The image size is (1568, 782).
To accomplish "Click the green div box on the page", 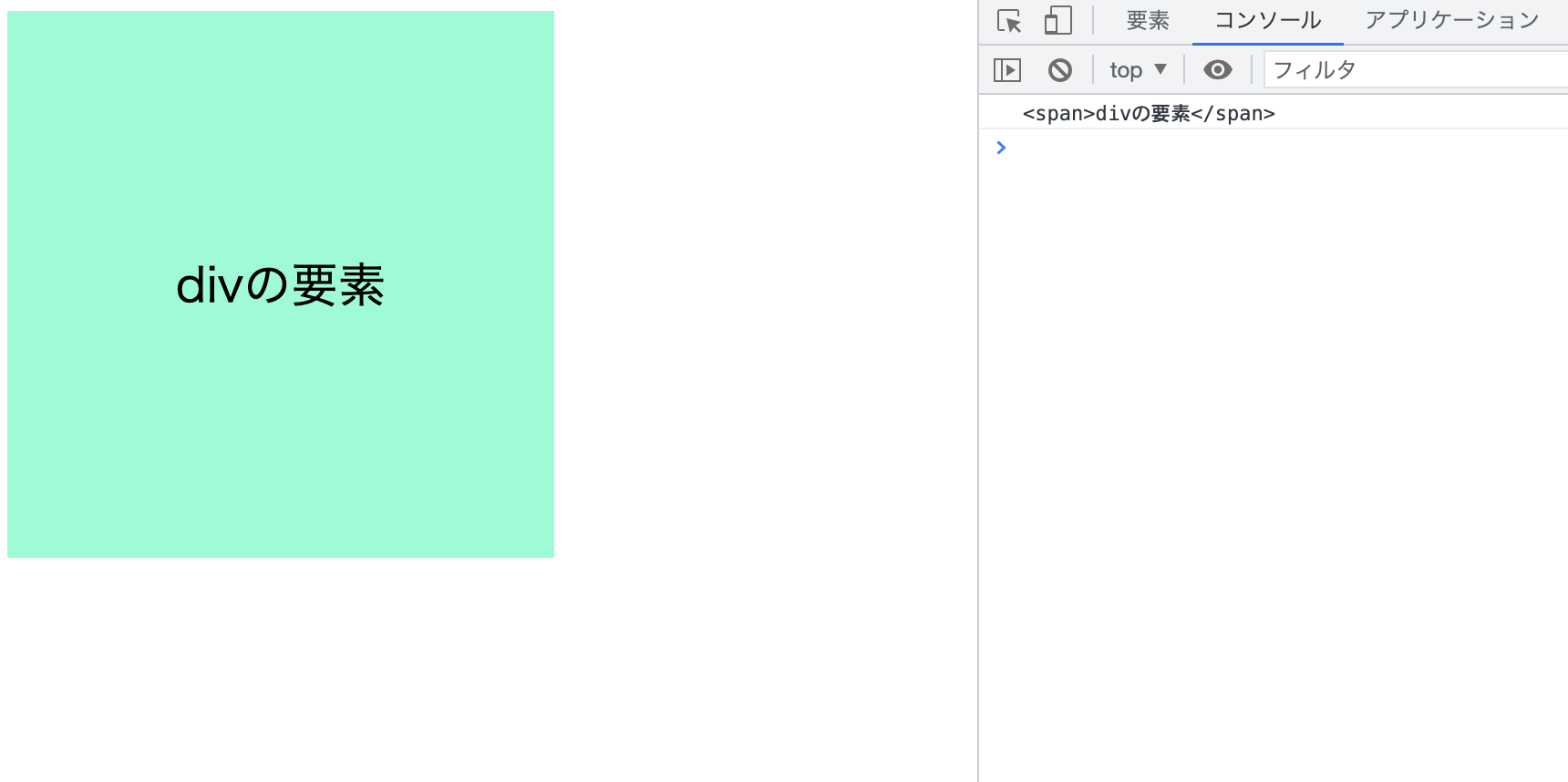I will pos(281,284).
